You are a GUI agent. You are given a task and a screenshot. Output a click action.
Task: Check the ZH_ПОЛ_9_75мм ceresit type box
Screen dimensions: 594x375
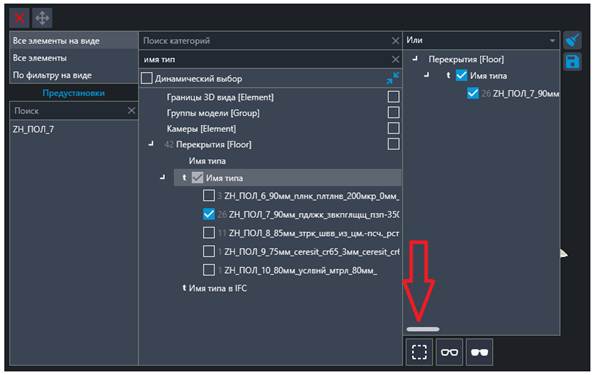209,251
